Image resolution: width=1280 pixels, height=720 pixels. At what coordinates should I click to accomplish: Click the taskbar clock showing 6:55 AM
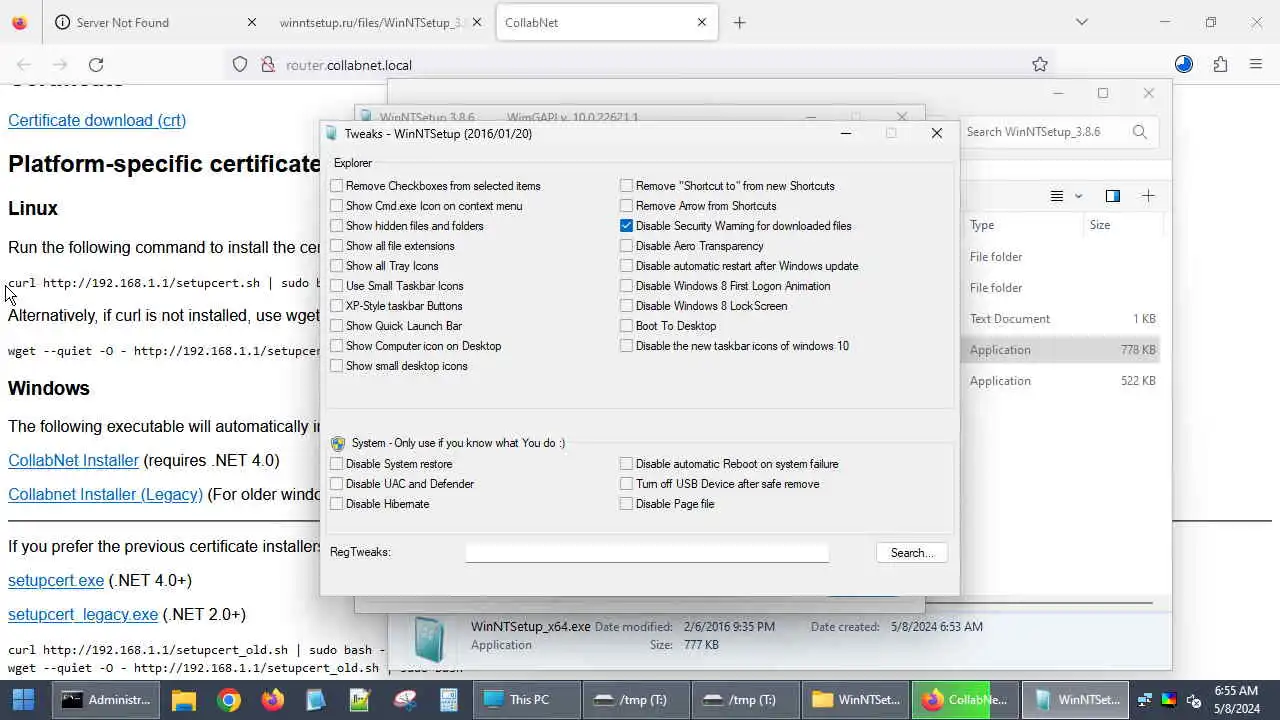click(x=1236, y=700)
